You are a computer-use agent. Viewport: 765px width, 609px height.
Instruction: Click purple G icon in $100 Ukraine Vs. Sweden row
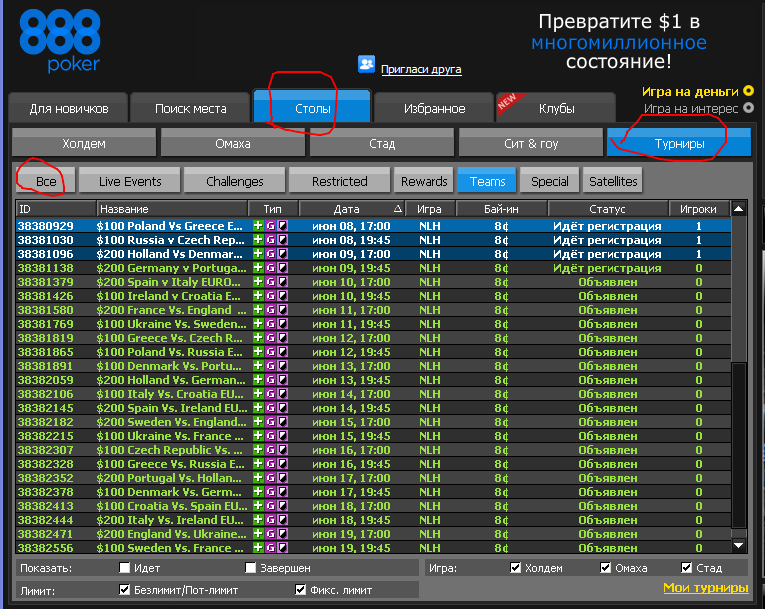pyautogui.click(x=270, y=324)
